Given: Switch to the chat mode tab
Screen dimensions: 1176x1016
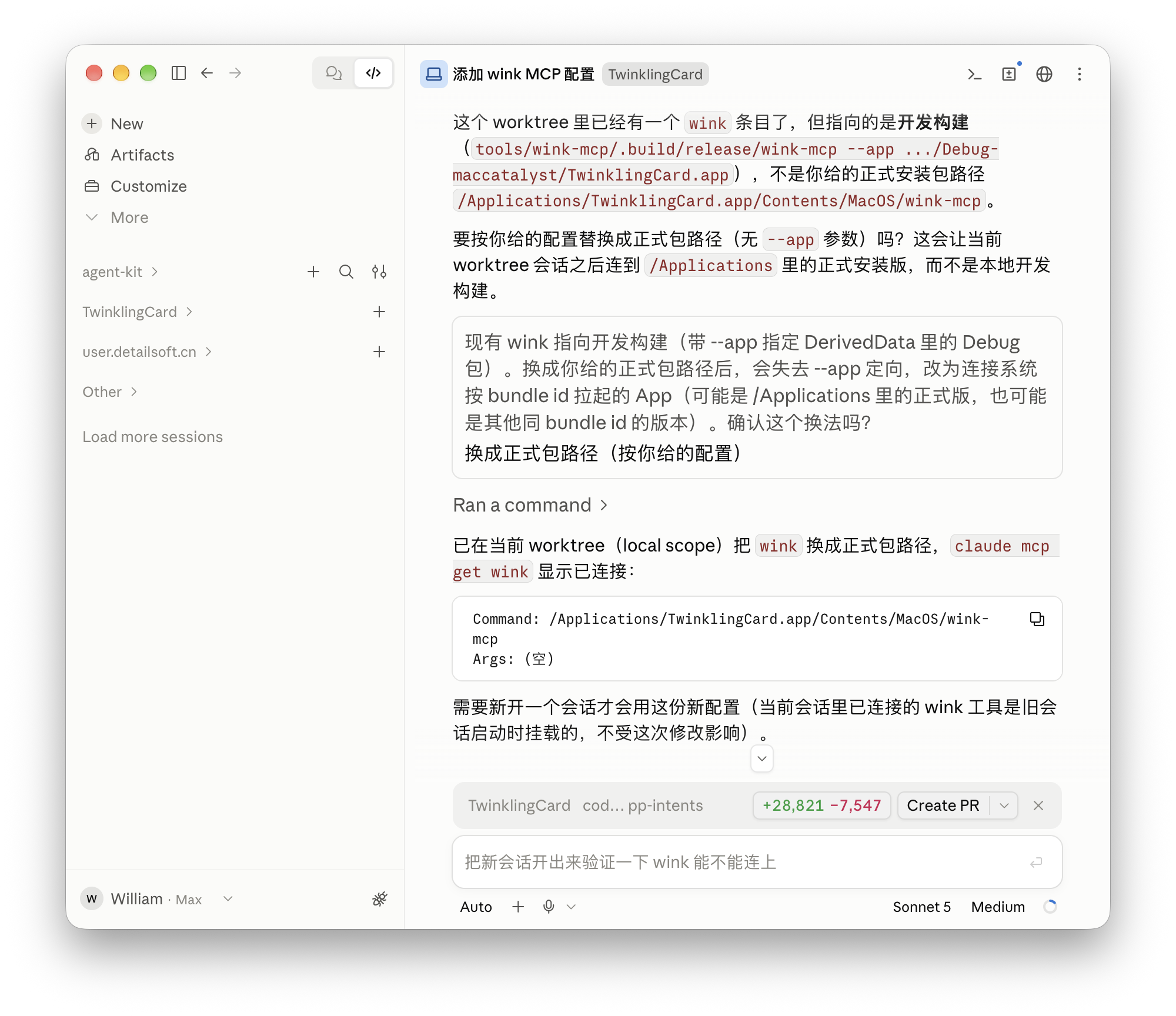Looking at the screenshot, I should tap(334, 73).
